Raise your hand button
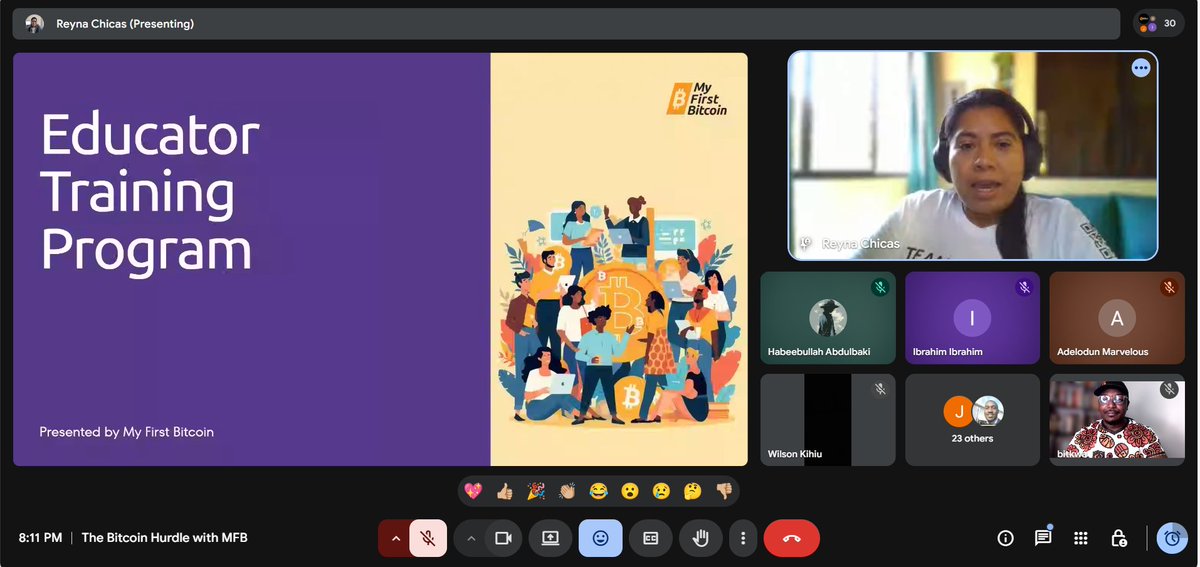 701,538
